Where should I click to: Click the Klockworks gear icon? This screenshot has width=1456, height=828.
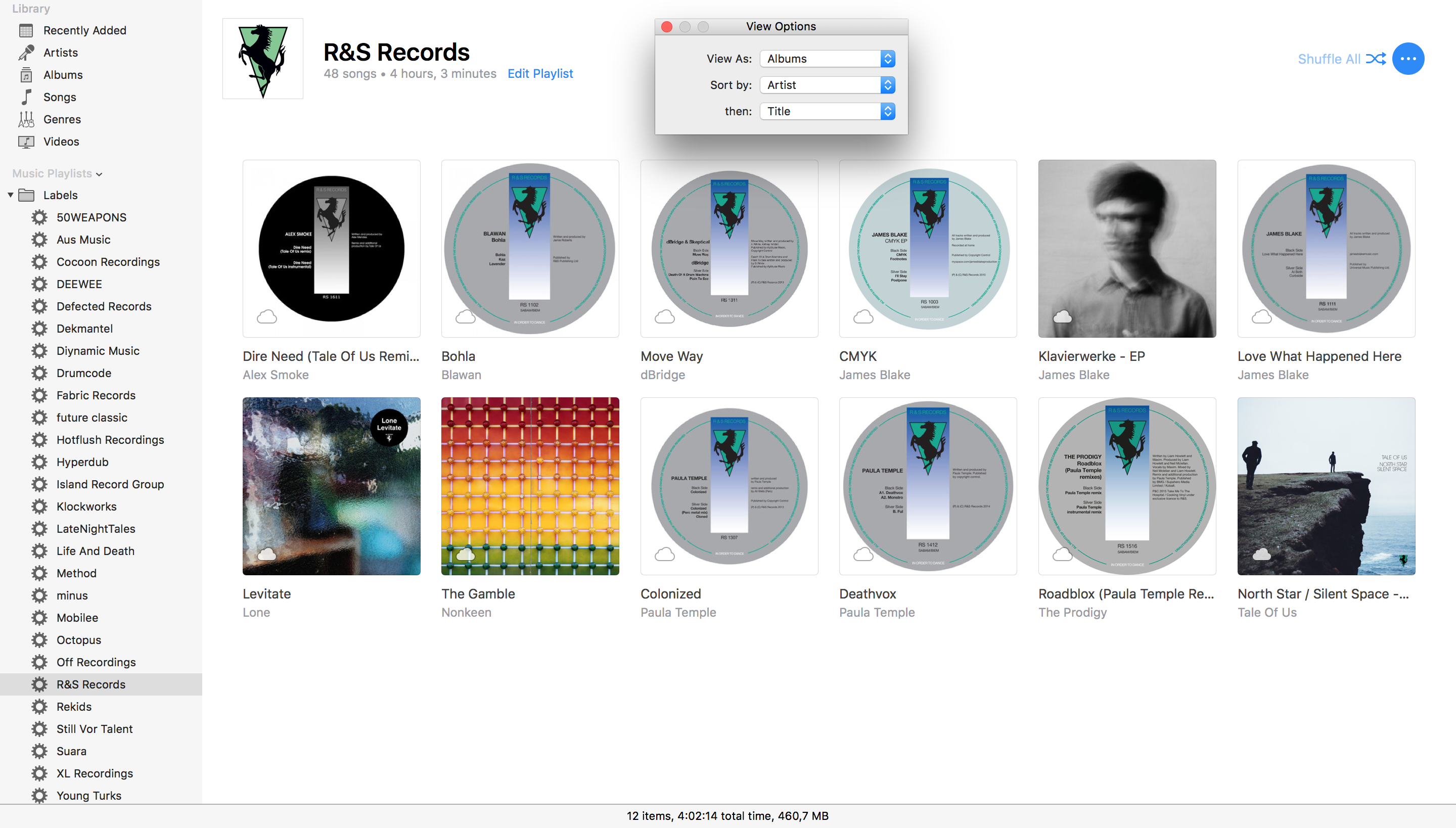click(39, 506)
